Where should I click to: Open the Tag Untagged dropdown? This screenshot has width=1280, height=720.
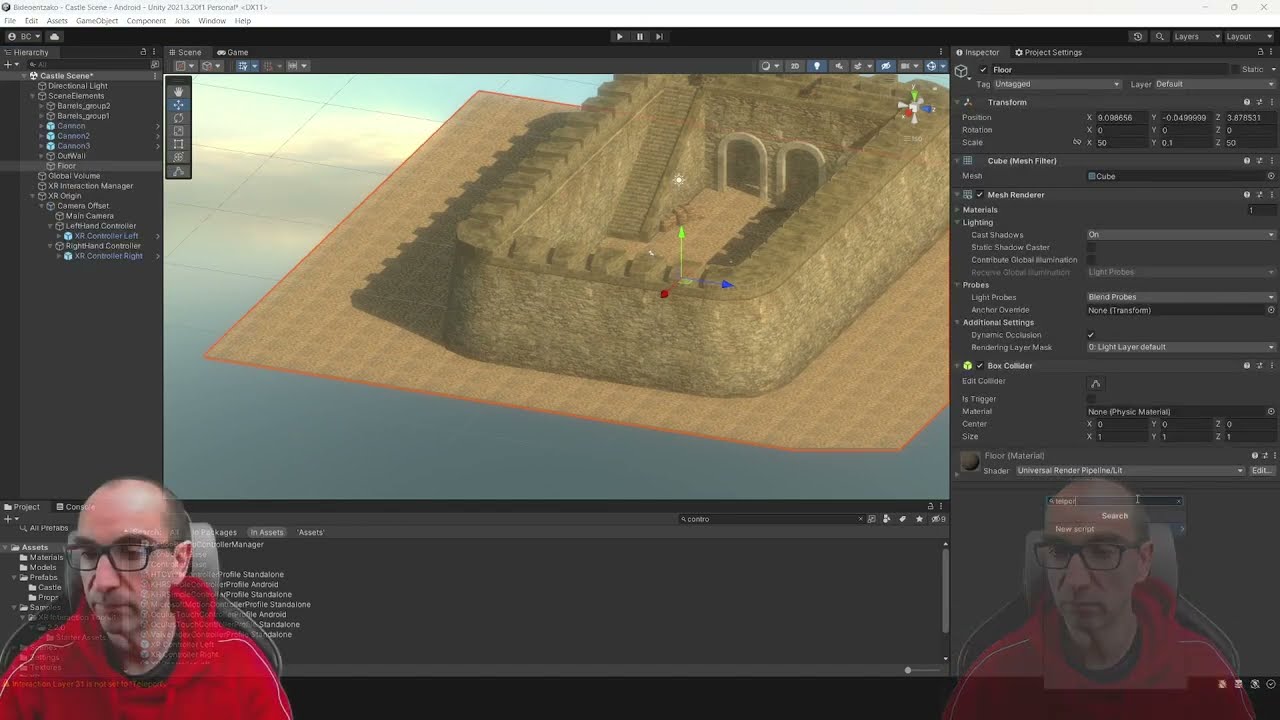(x=1057, y=84)
